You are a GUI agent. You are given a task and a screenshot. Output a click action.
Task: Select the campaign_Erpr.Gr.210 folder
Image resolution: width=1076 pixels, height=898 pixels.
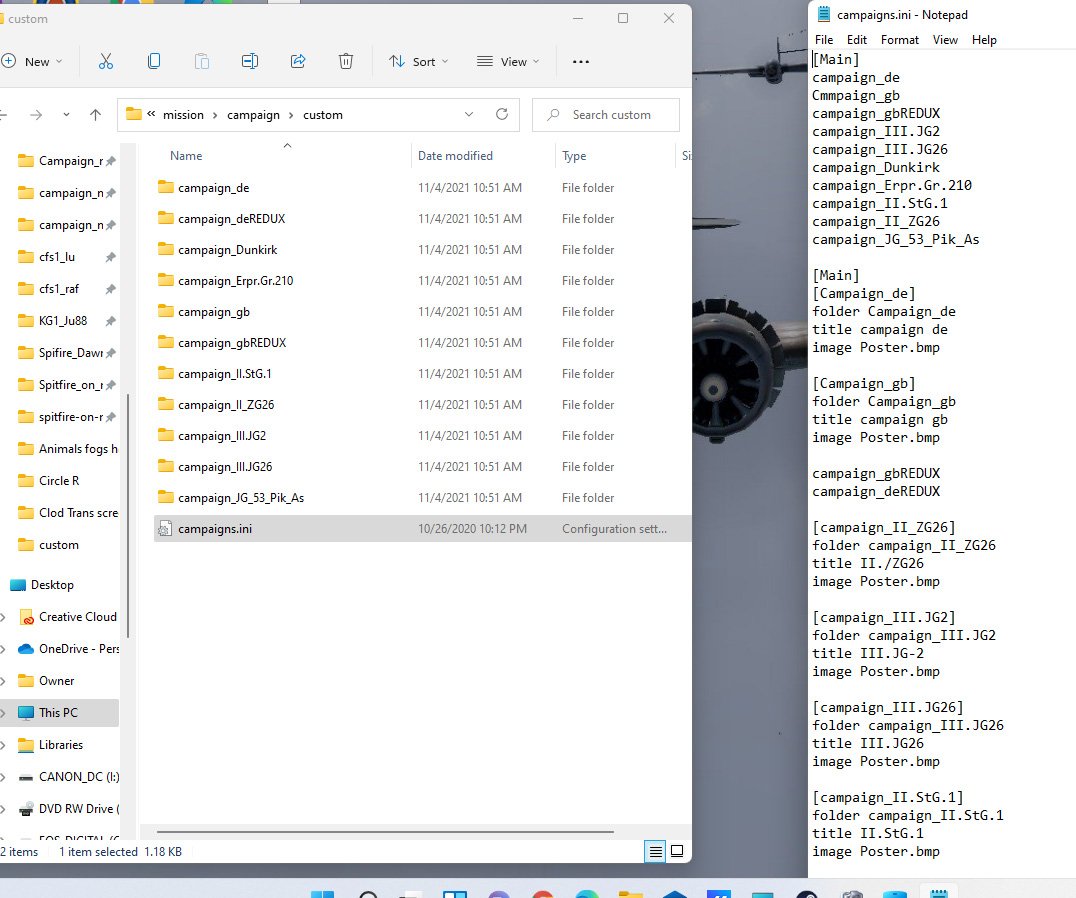(235, 281)
